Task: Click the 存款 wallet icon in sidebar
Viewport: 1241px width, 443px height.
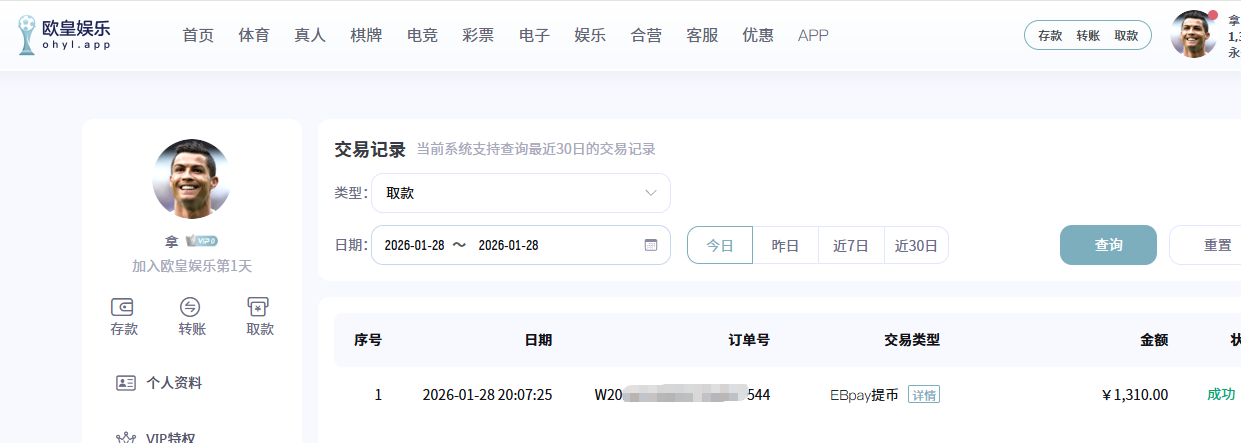Action: 124,307
